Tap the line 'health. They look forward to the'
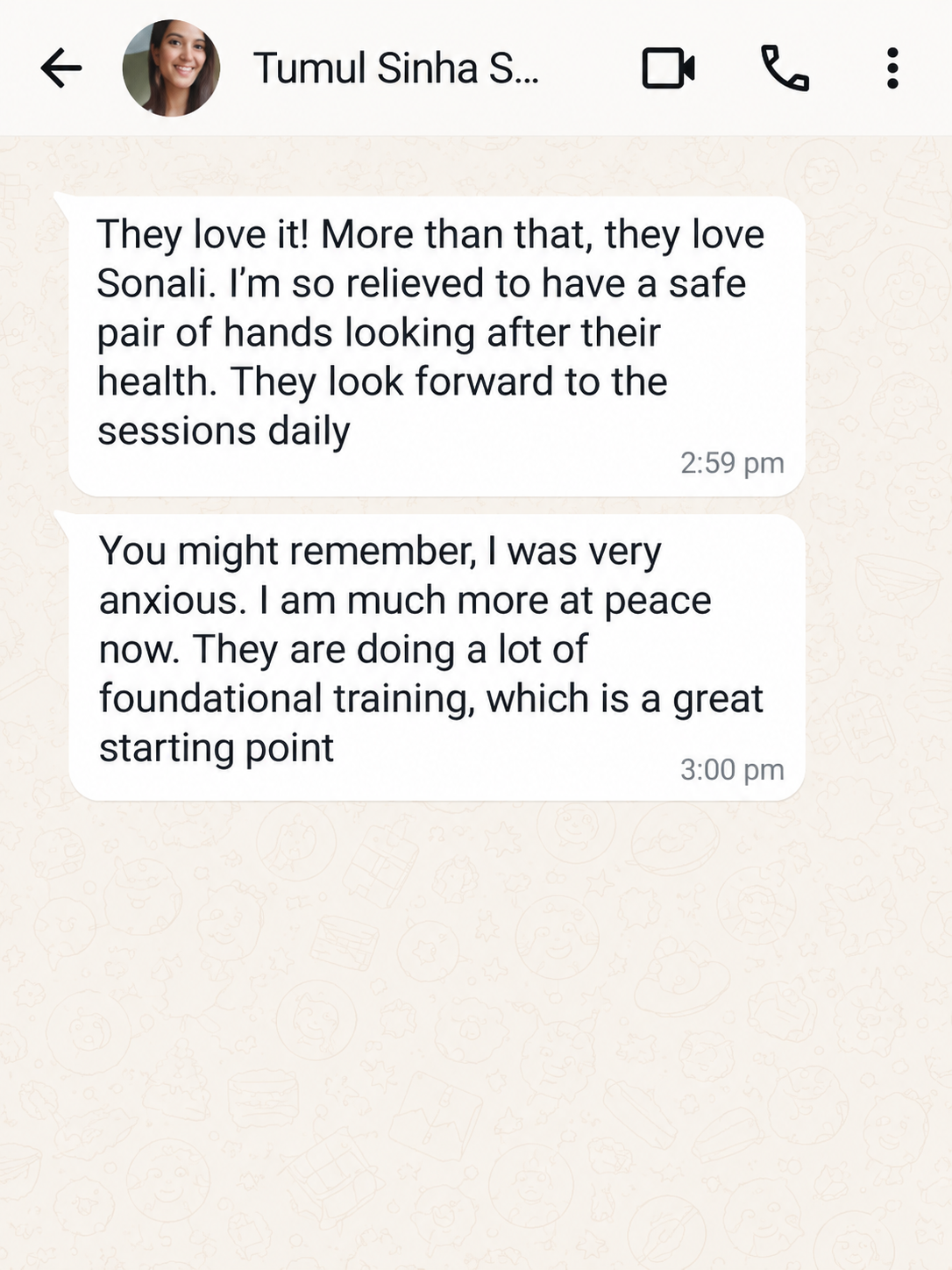This screenshot has width=952, height=1270. [381, 382]
